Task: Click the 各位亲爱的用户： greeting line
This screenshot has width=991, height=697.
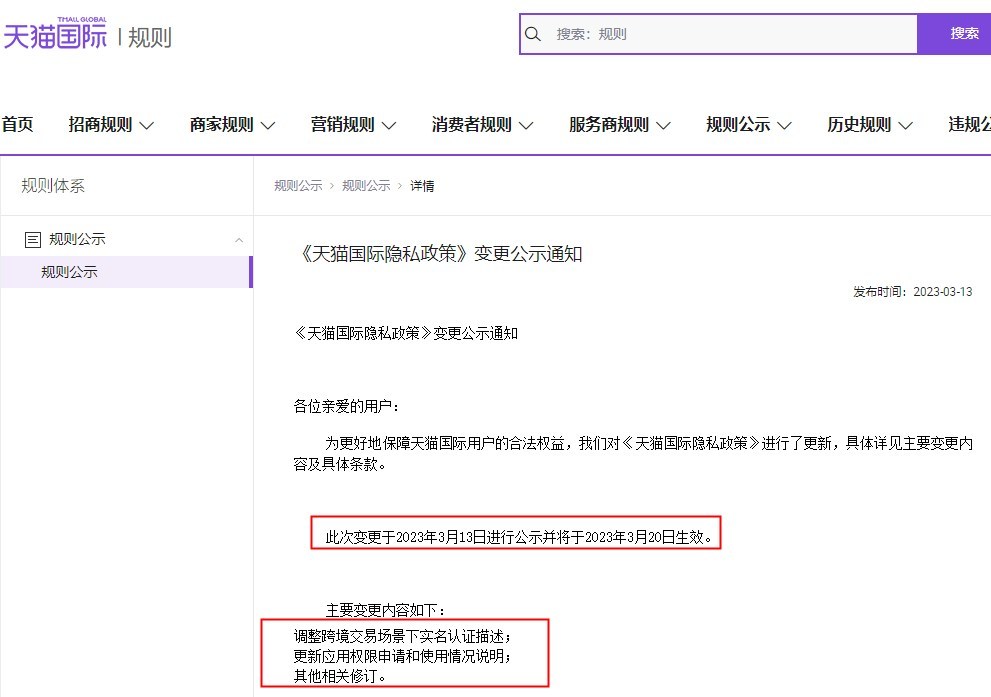Action: pos(346,406)
